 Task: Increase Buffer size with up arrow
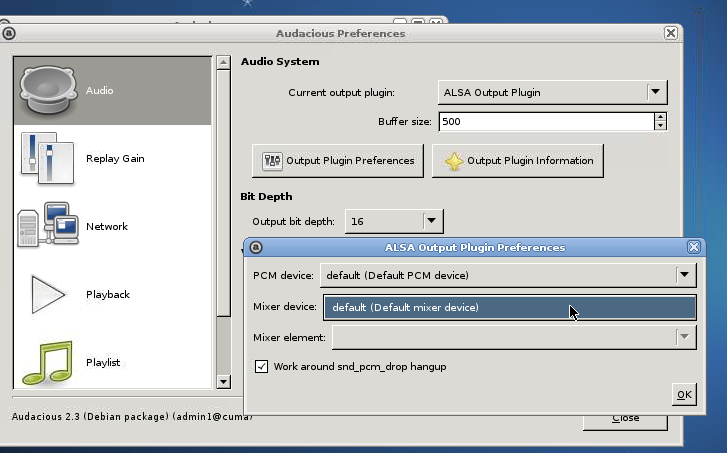click(x=661, y=117)
